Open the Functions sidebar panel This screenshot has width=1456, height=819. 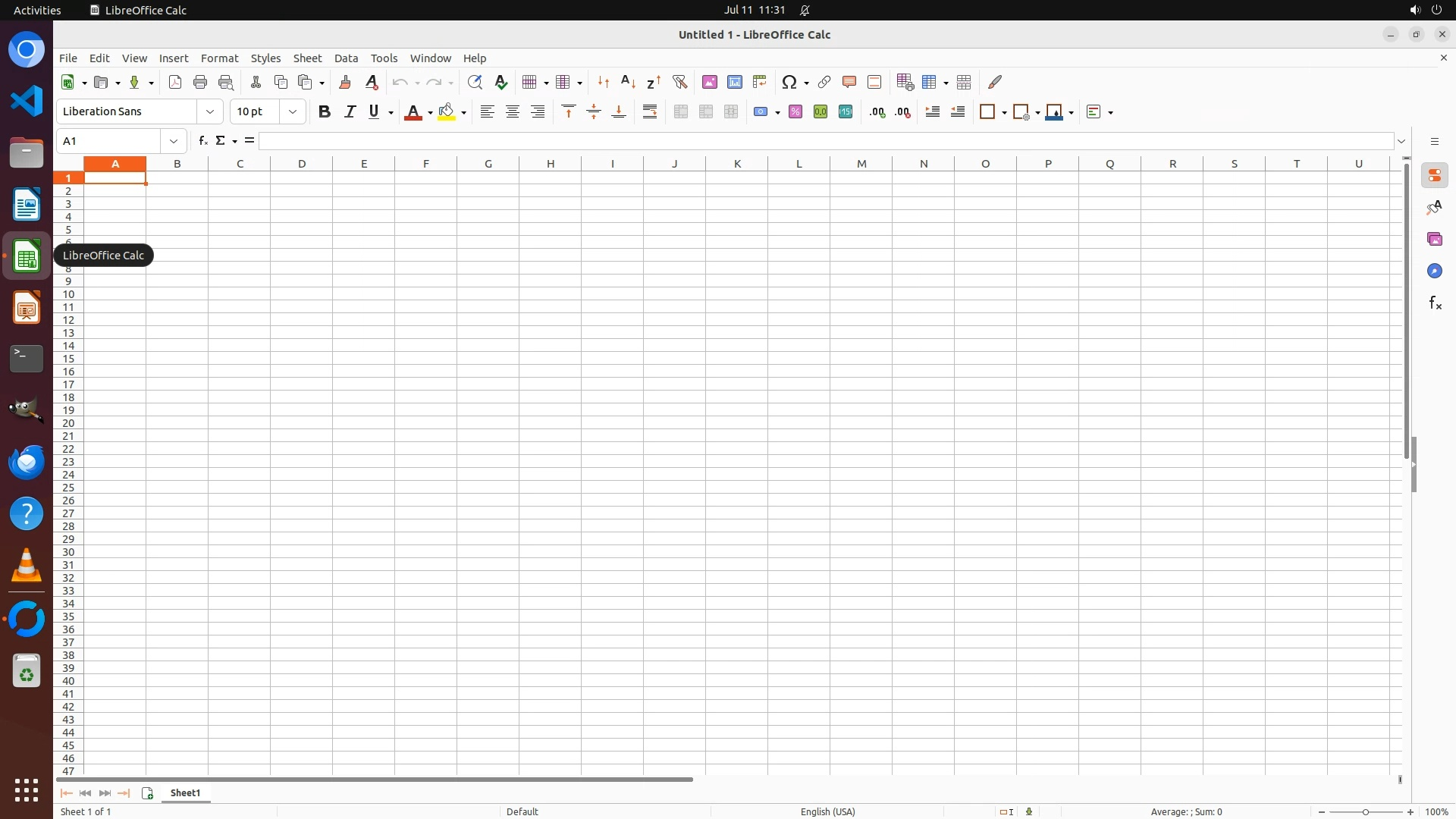(x=1435, y=303)
